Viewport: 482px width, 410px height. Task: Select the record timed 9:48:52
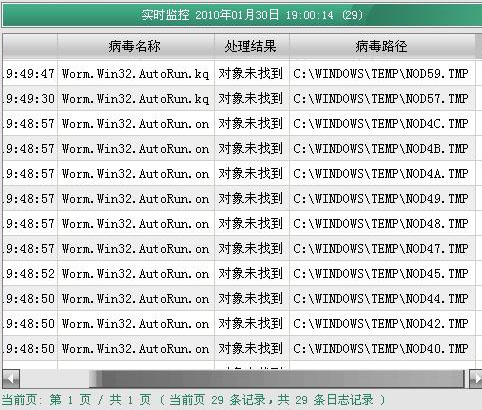(x=239, y=273)
